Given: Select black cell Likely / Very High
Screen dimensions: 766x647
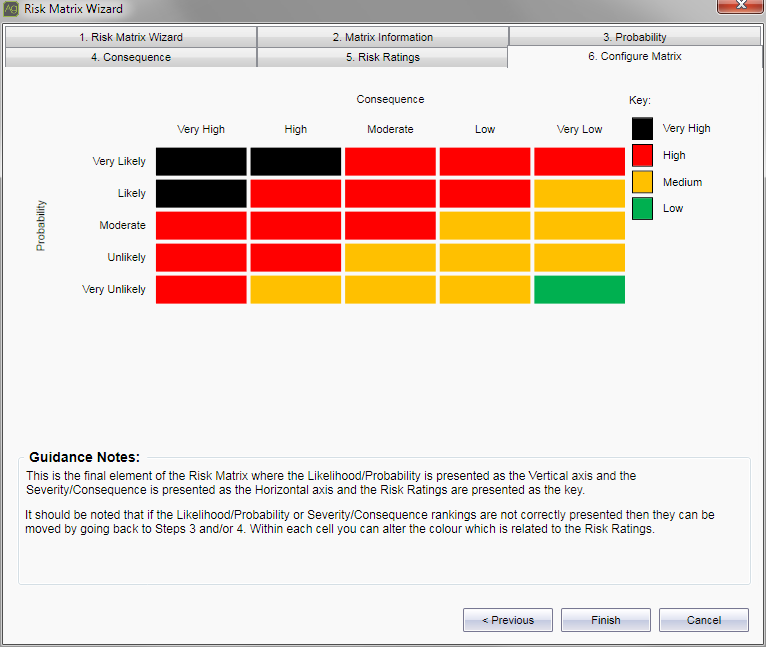Looking at the screenshot, I should tap(201, 194).
